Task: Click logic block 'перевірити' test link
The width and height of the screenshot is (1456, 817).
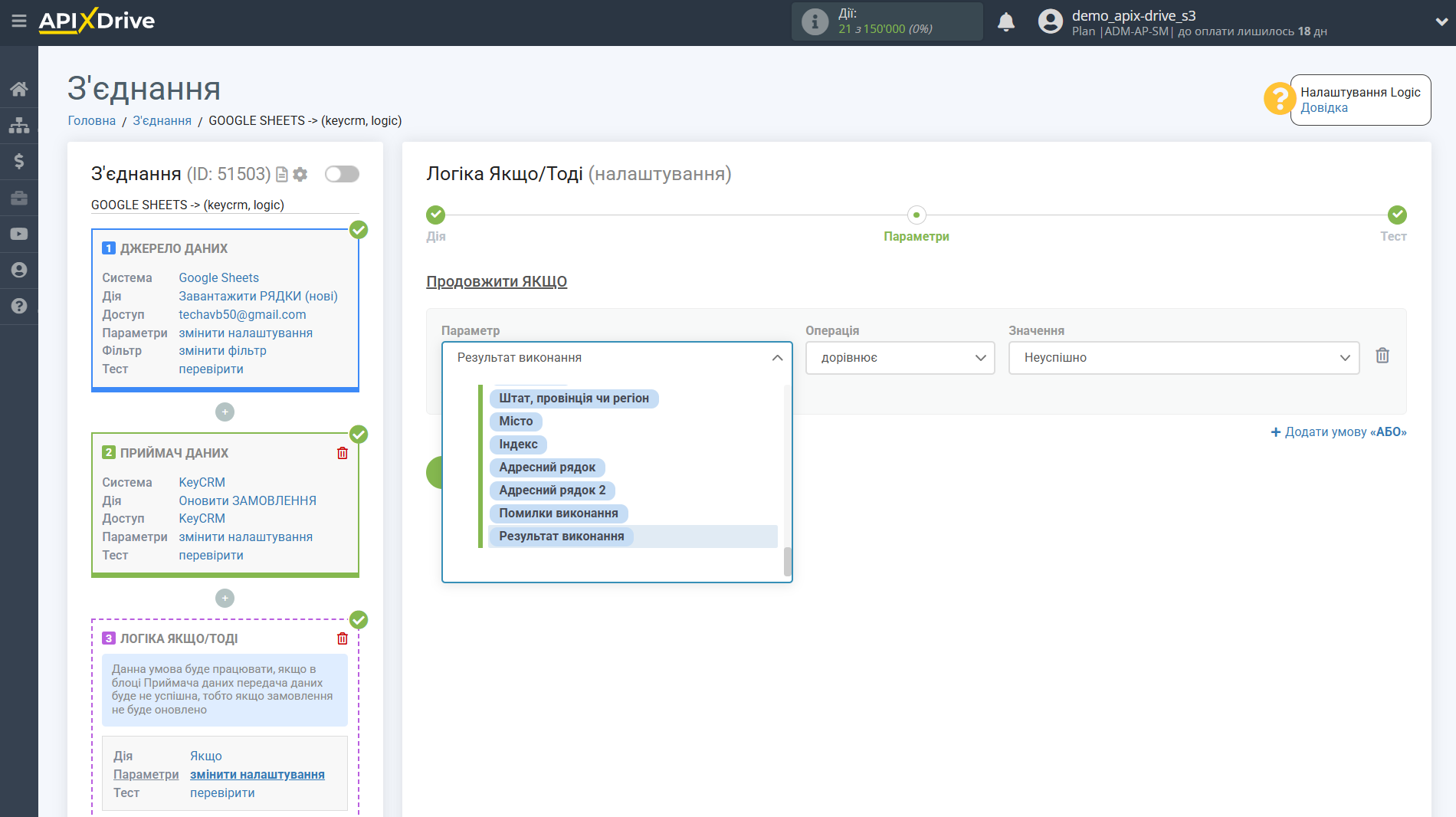Action: pos(222,793)
